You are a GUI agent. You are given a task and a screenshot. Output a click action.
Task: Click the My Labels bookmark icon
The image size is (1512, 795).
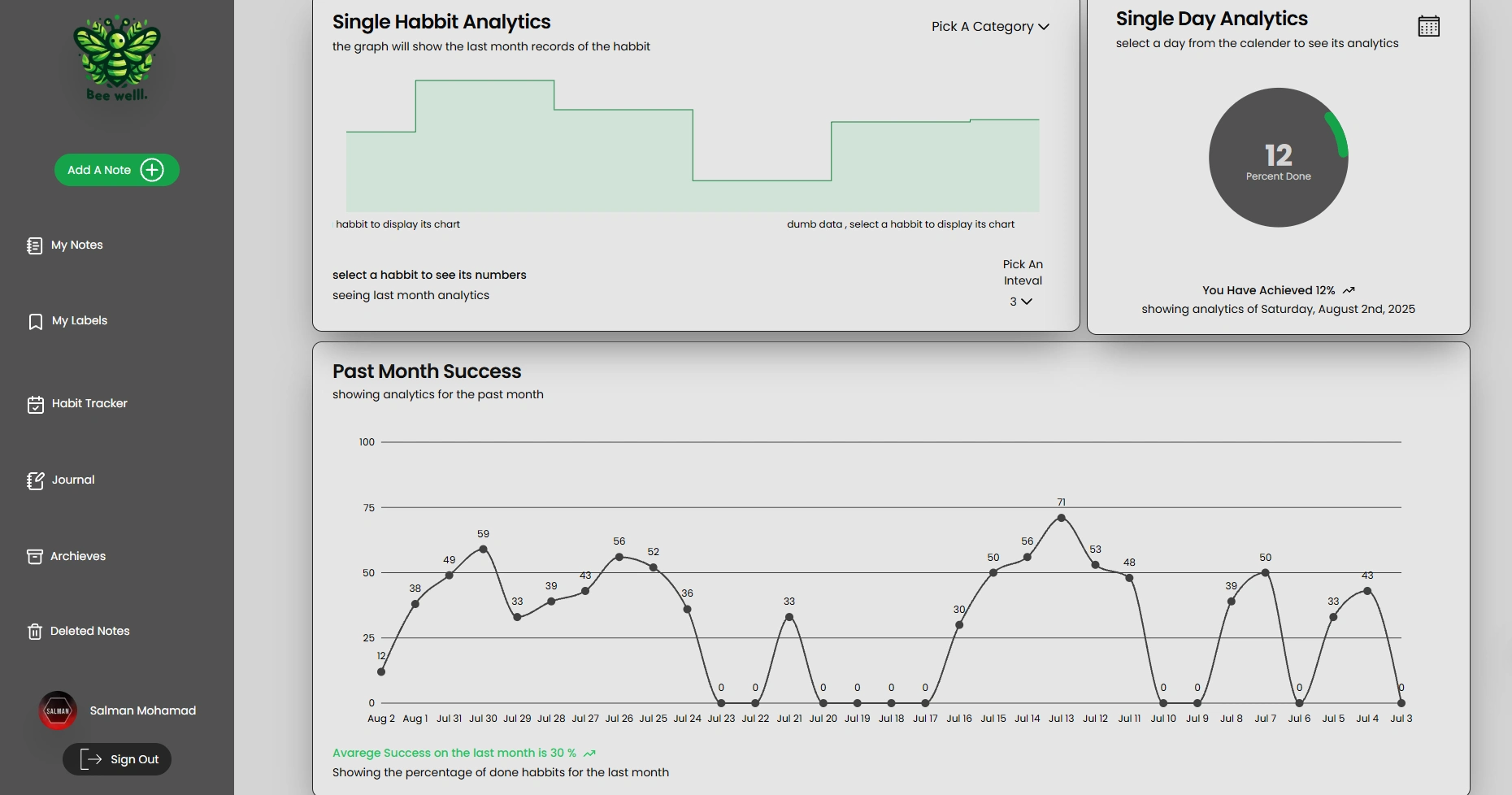click(x=35, y=321)
